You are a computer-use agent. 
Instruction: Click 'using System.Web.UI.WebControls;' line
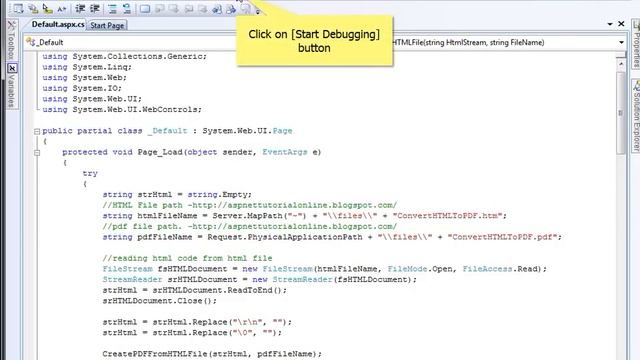(122, 109)
